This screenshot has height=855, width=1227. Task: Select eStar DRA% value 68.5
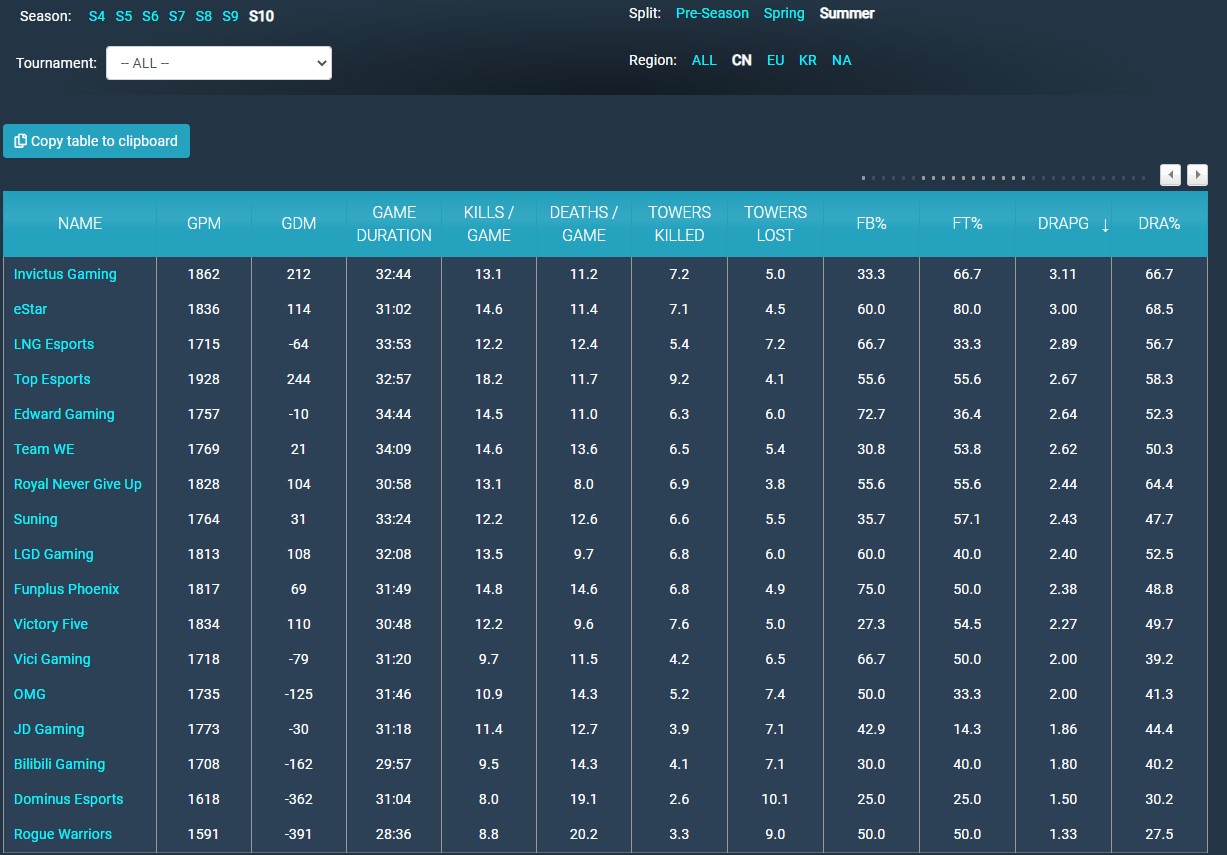click(x=1159, y=309)
